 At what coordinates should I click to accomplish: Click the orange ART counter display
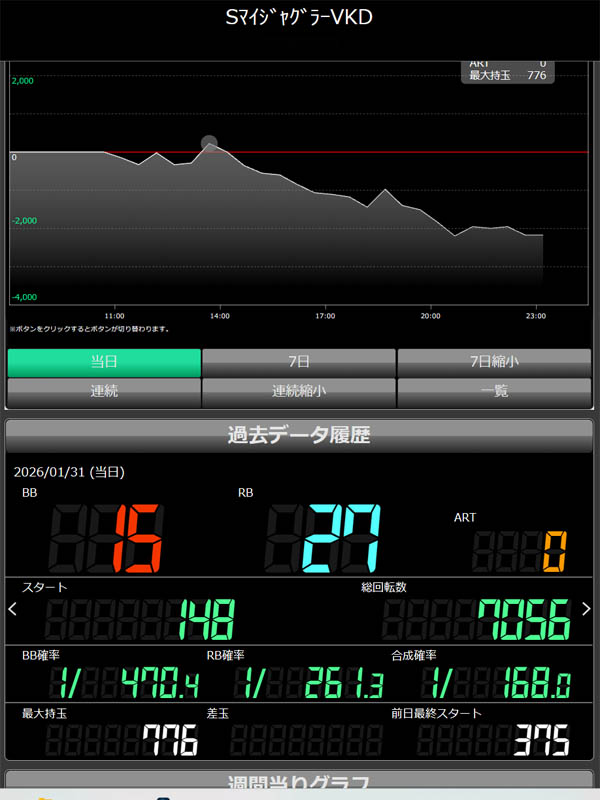(x=555, y=550)
